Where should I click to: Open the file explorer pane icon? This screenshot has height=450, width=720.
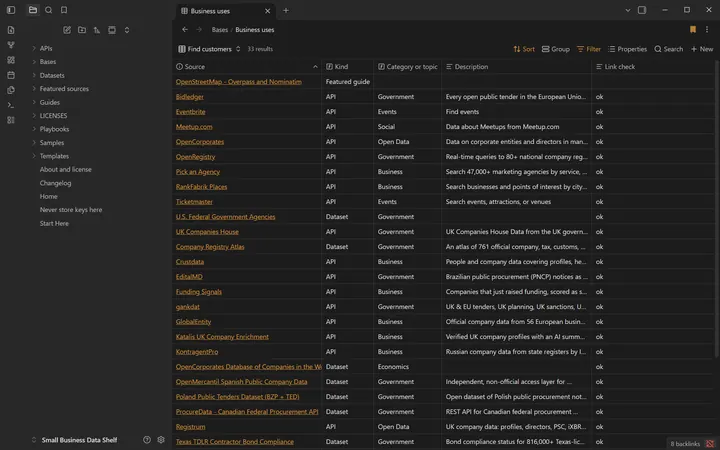33,10
